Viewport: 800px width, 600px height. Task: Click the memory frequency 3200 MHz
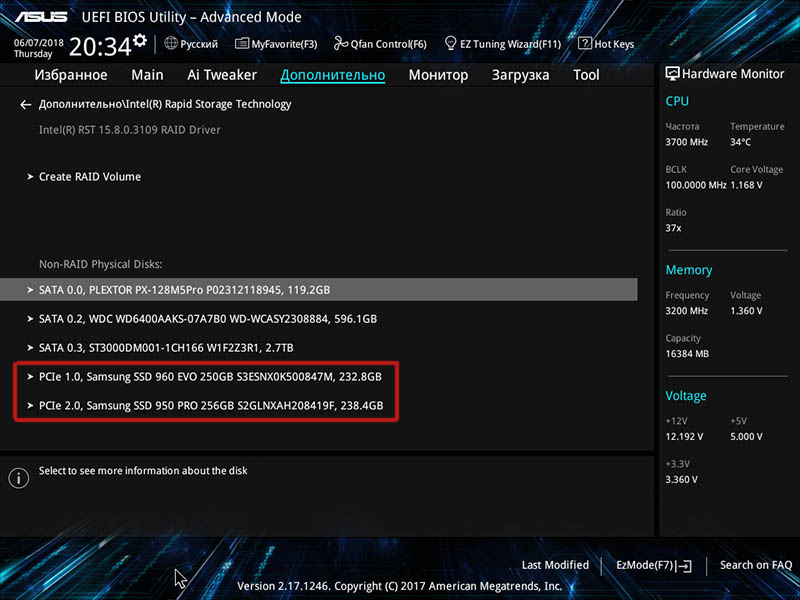click(x=686, y=311)
